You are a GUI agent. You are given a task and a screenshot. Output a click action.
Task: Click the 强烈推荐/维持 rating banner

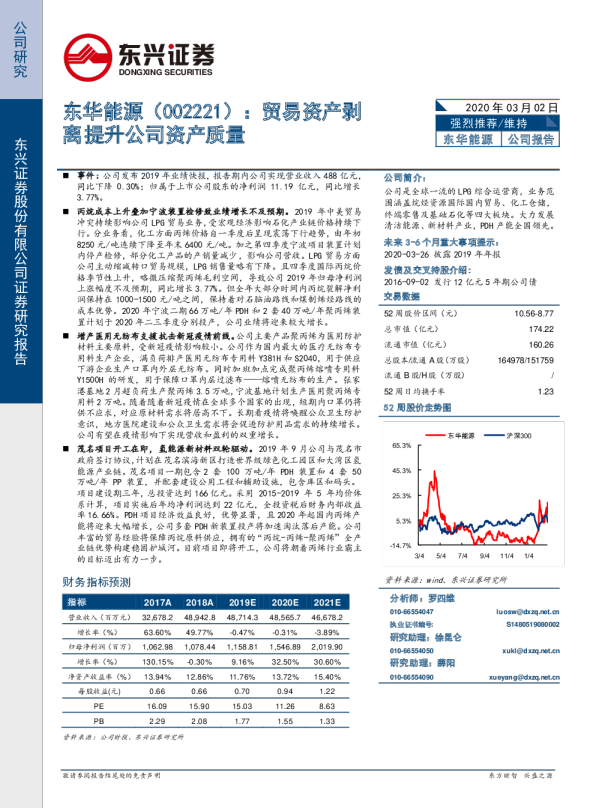pos(498,123)
